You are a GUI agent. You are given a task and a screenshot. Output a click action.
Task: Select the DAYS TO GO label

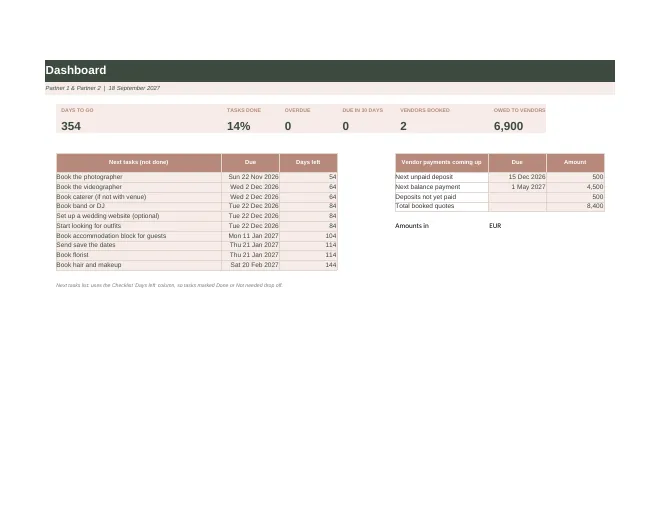click(x=77, y=110)
